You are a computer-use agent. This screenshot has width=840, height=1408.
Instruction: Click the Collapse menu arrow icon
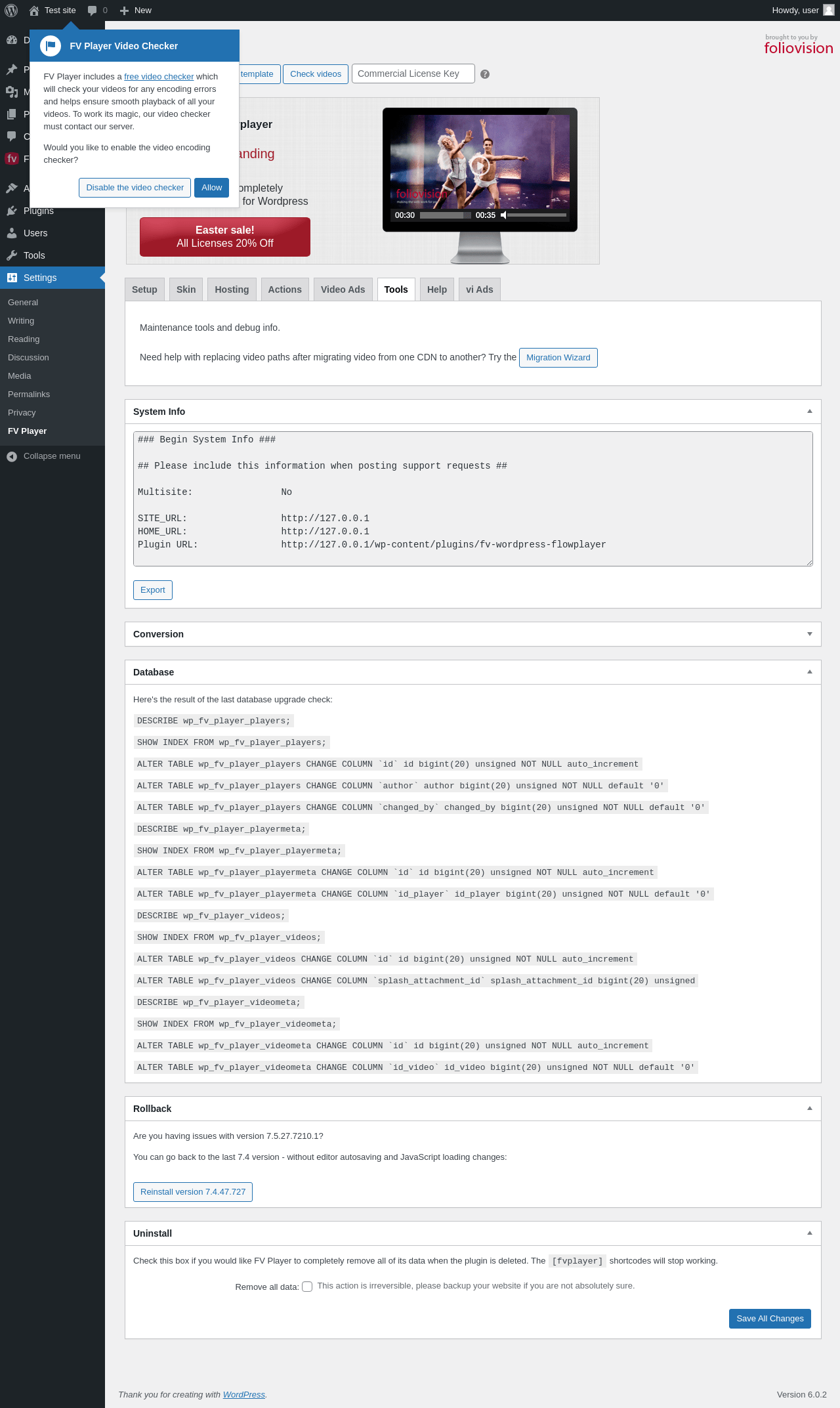pos(12,456)
